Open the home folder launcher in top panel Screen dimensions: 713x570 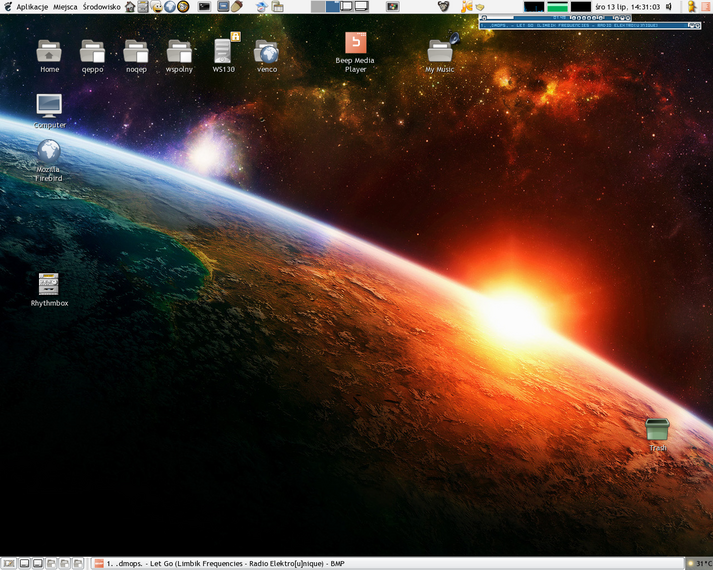pos(131,6)
